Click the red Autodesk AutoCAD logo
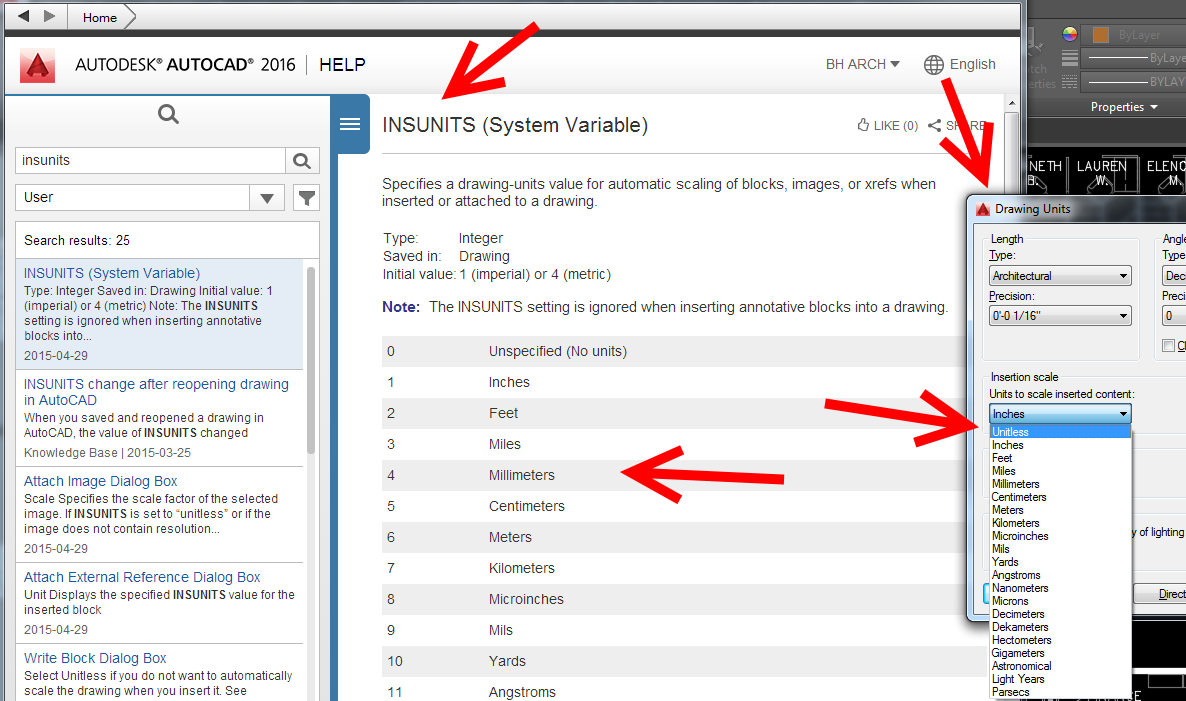The image size is (1186, 701). coord(37,65)
